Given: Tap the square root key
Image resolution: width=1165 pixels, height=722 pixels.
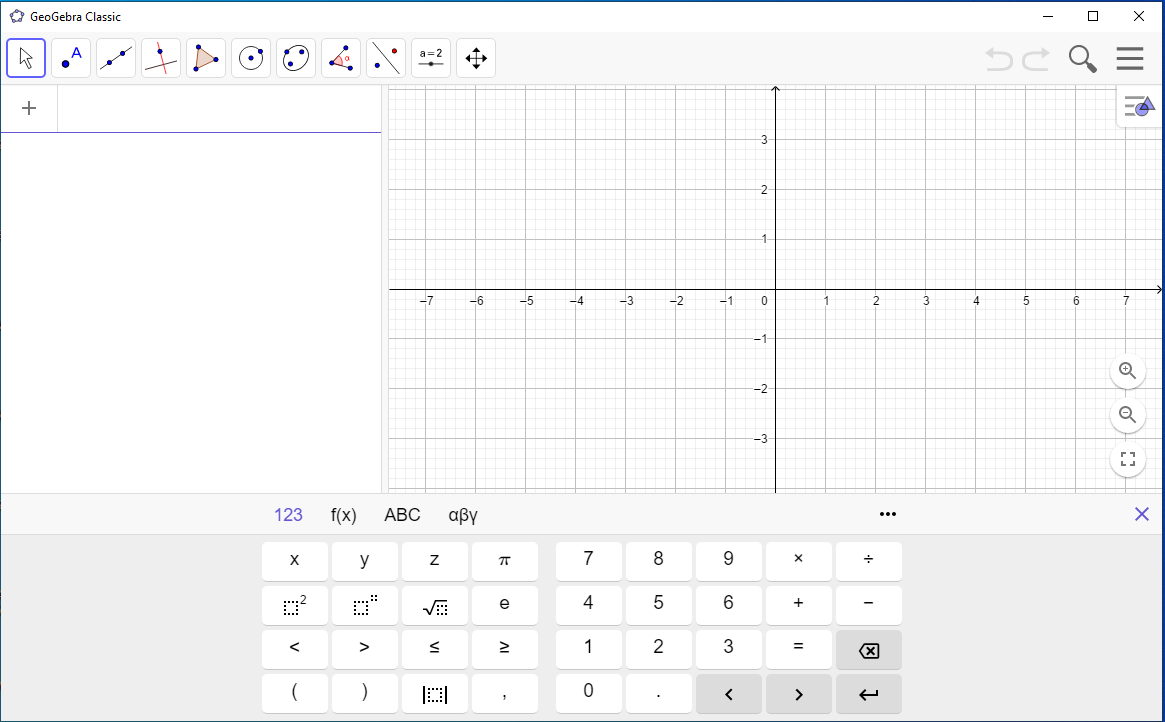Looking at the screenshot, I should (435, 605).
